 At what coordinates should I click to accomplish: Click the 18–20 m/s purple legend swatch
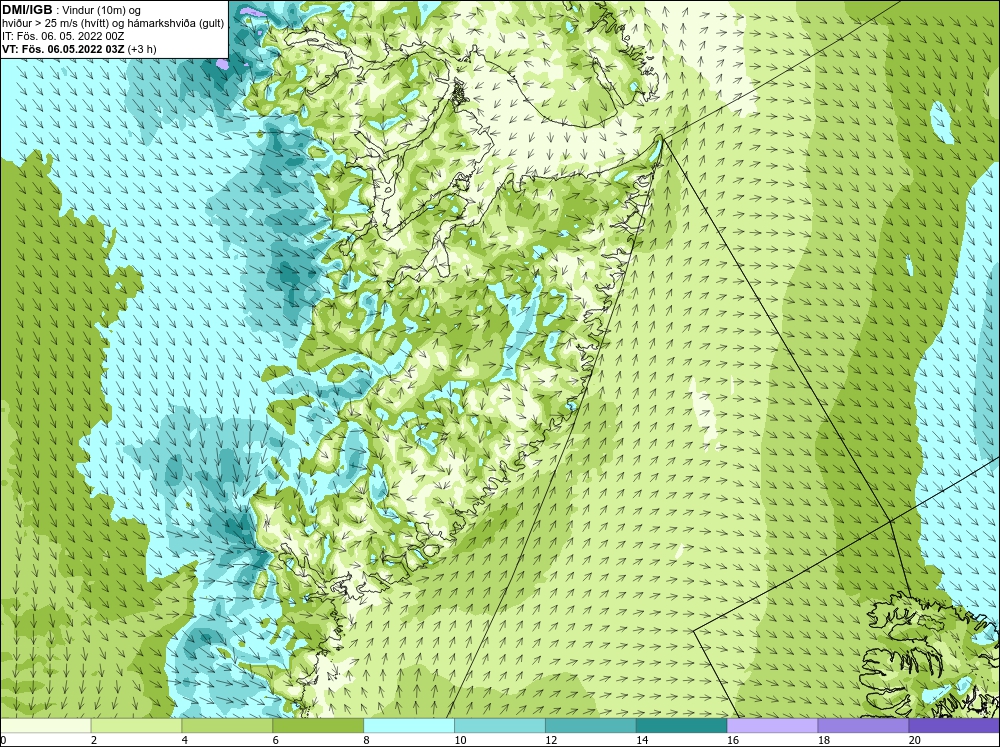point(863,726)
